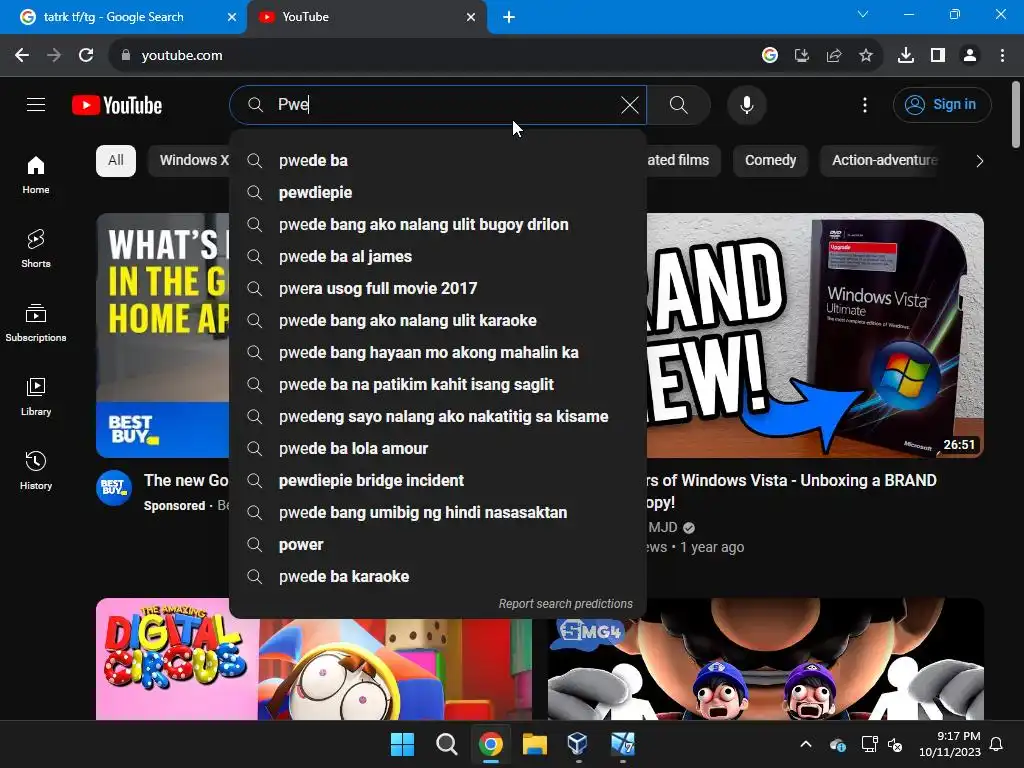Viewport: 1024px width, 768px height.
Task: Open History in the sidebar
Action: coord(36,470)
